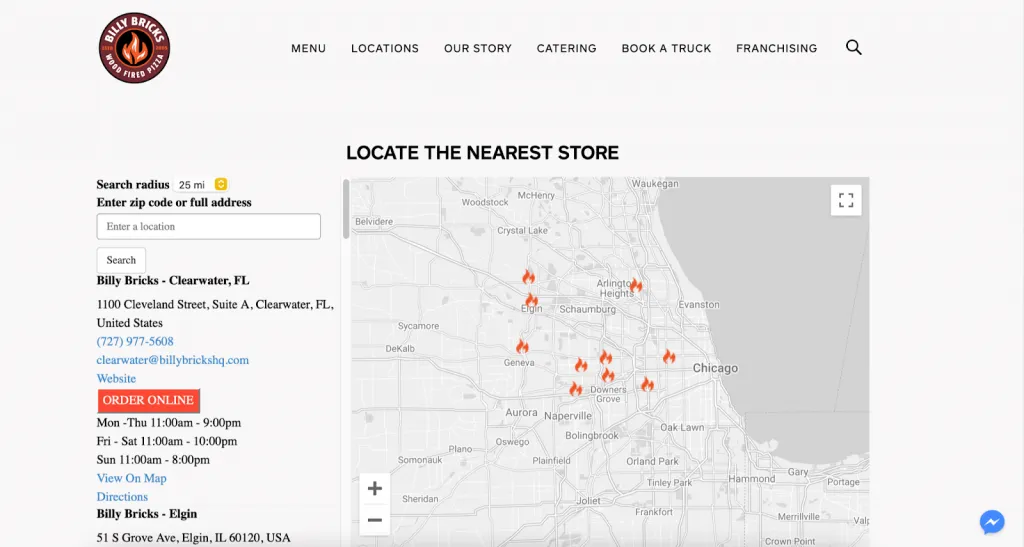Open the Franchising nav item

pos(776,48)
